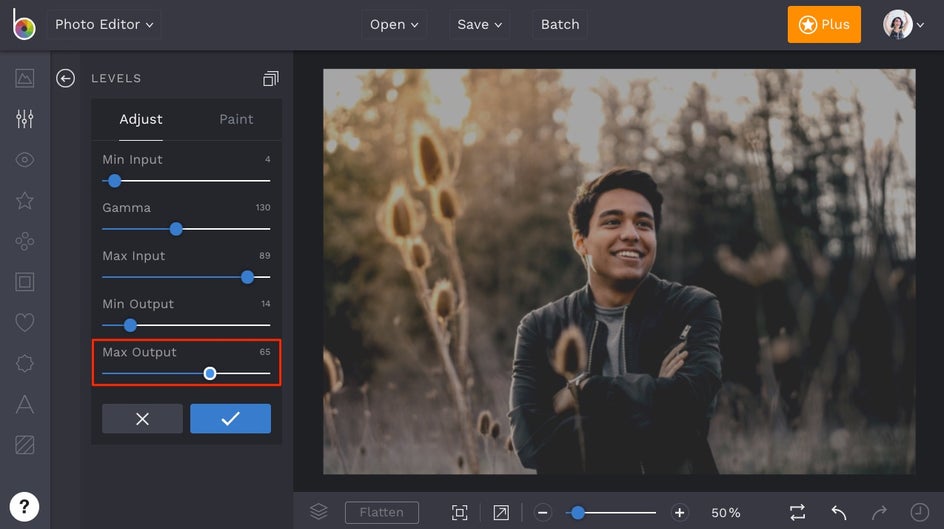Click the back arrow beside LEVELS
944x529 pixels.
click(66, 78)
